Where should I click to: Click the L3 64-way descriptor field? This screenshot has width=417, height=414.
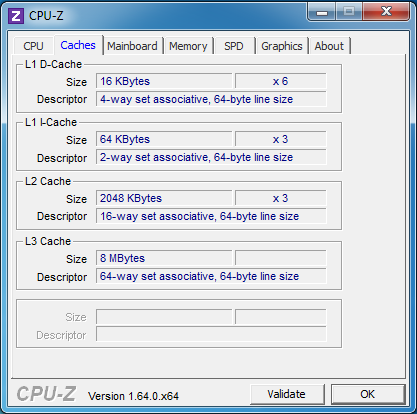coord(211,276)
